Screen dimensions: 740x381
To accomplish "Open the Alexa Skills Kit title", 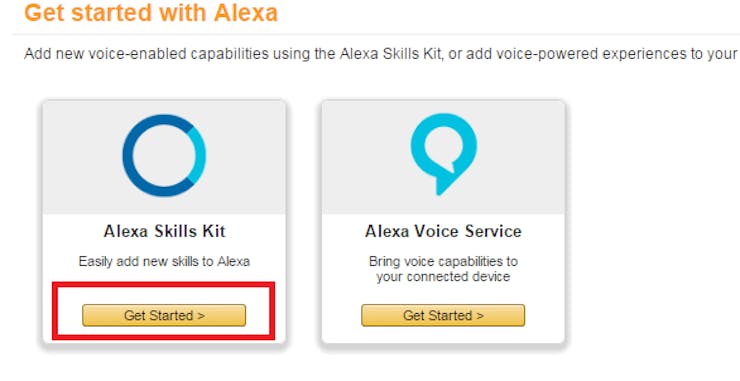I will point(164,231).
